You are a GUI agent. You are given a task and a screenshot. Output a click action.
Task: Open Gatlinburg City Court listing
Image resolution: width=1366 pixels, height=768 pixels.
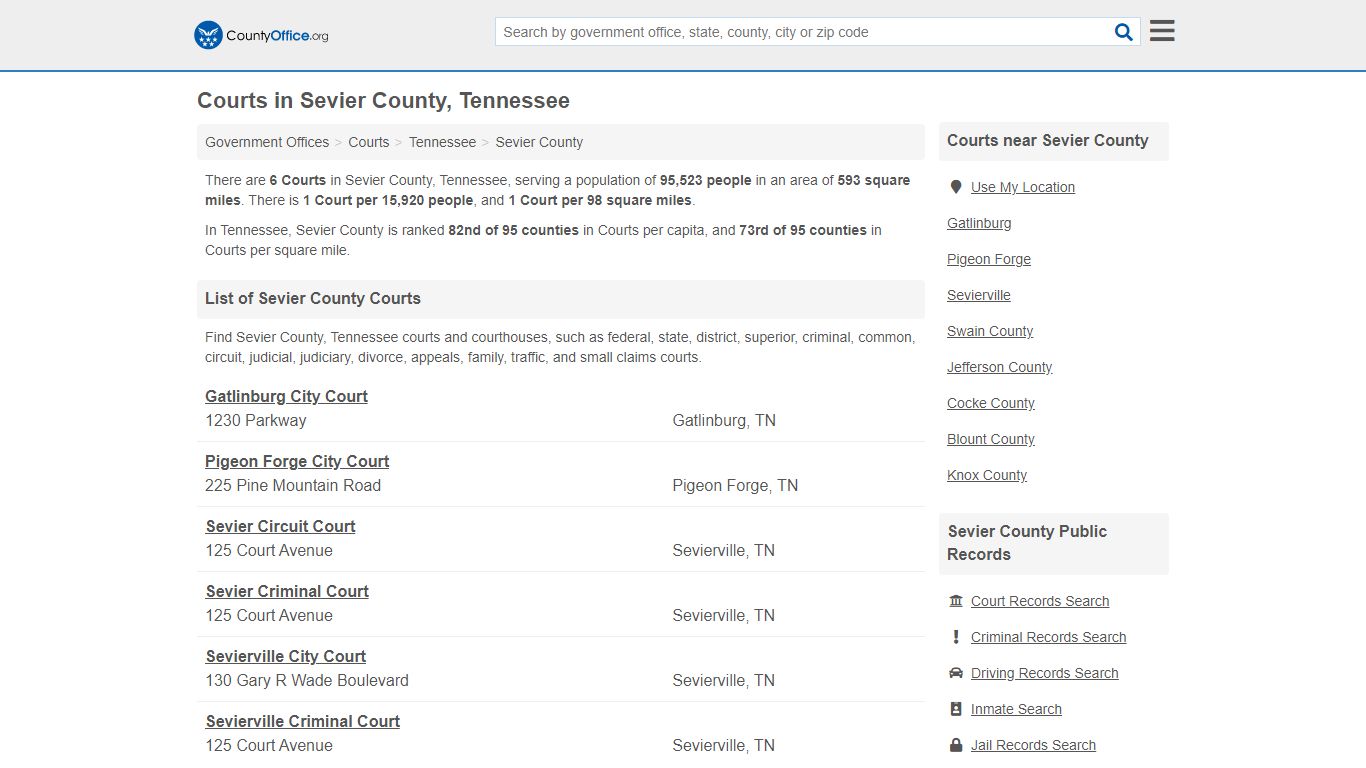click(x=286, y=396)
